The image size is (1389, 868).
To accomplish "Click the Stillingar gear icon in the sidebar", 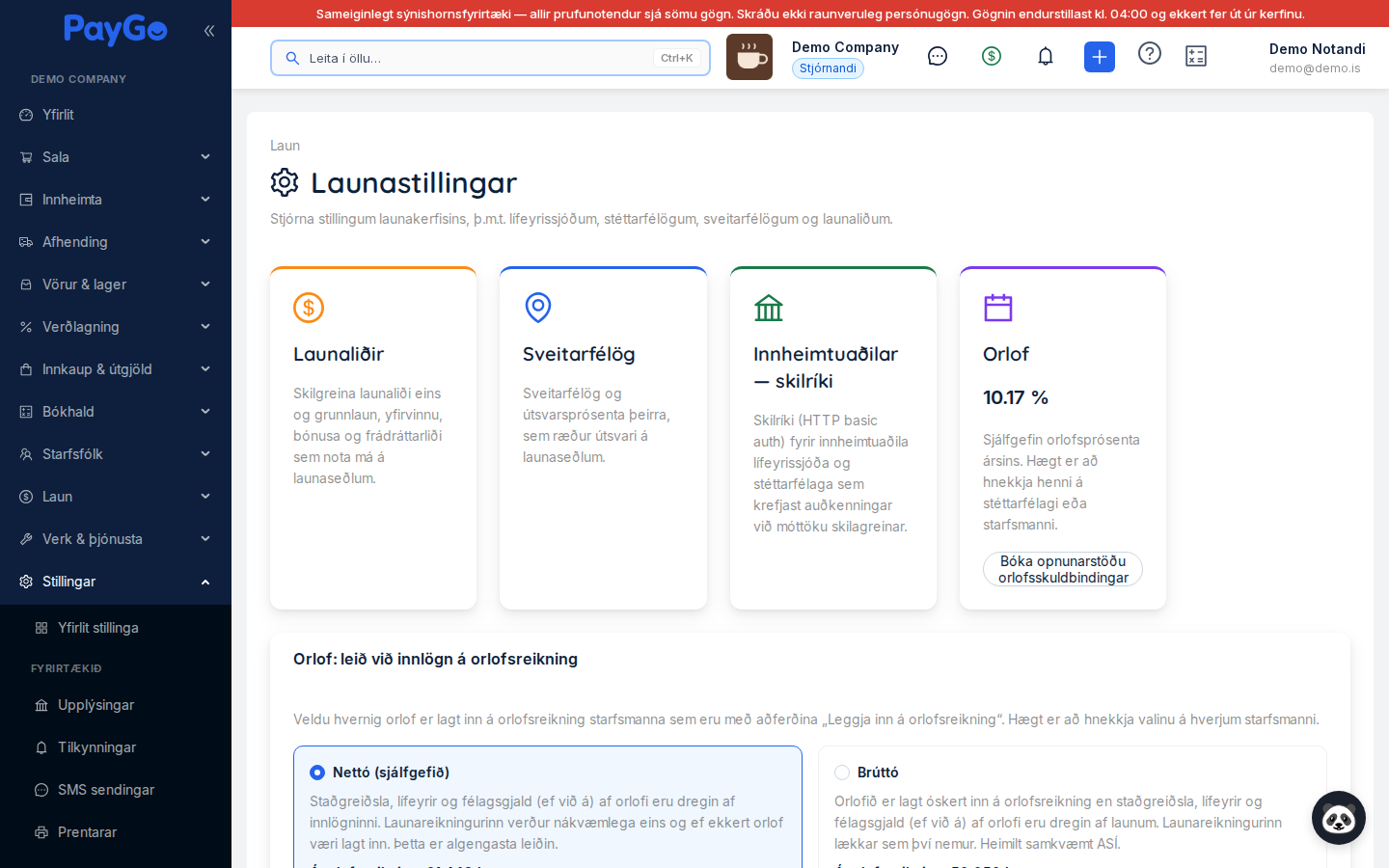I will coord(26,582).
